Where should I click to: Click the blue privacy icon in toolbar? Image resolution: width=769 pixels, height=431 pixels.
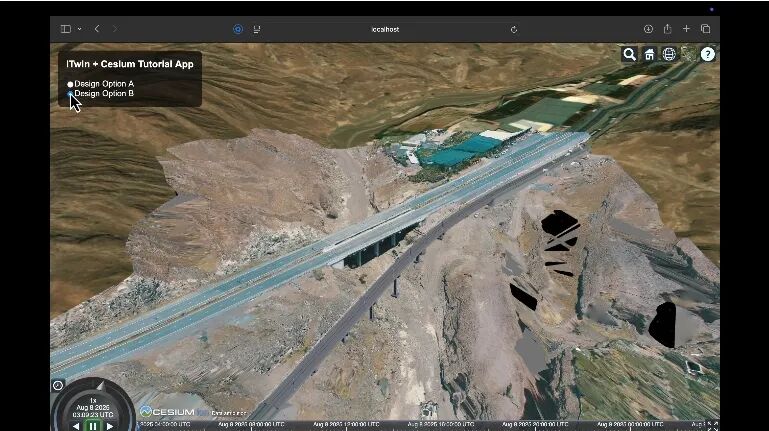point(238,29)
